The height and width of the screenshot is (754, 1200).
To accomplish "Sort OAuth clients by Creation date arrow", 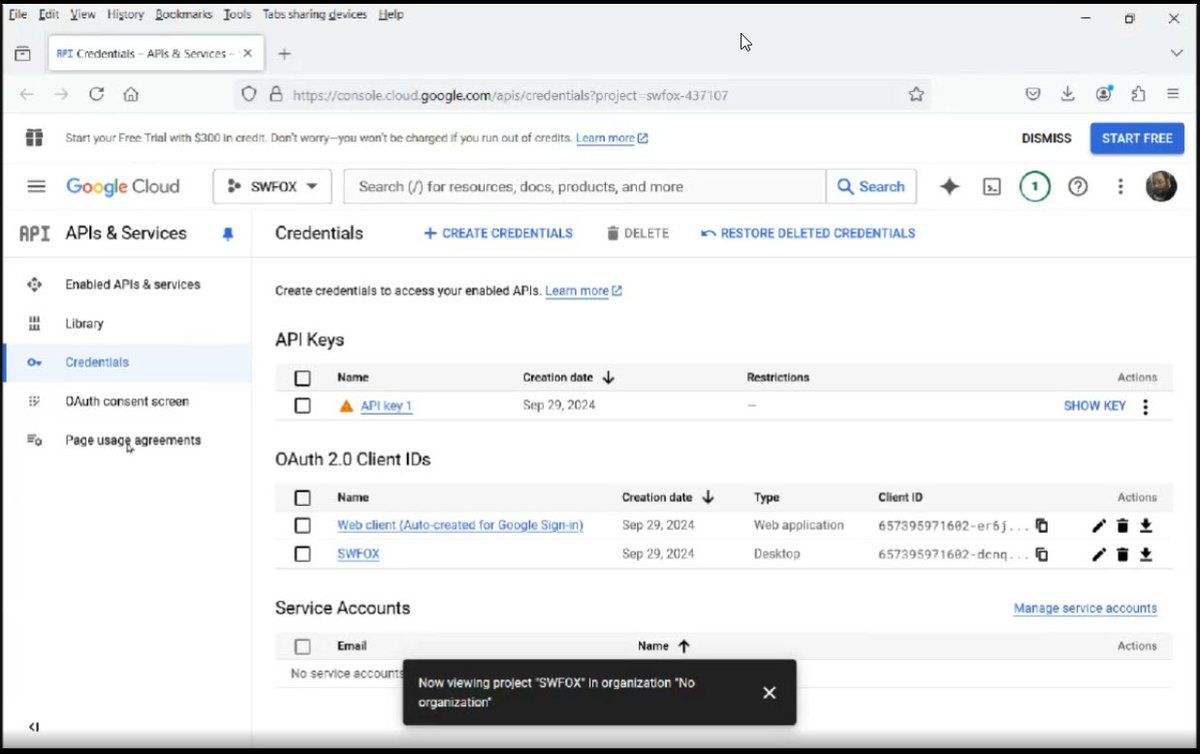I will point(708,497).
